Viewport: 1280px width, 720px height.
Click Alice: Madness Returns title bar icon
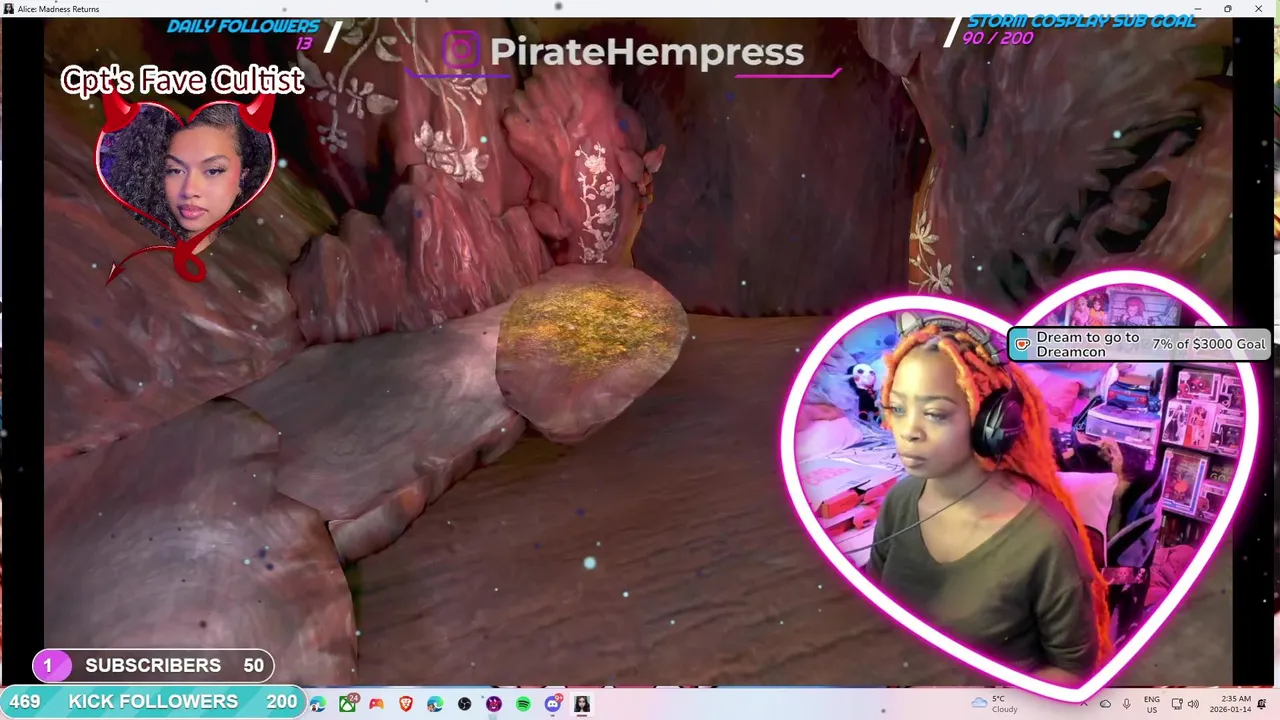[x=9, y=9]
